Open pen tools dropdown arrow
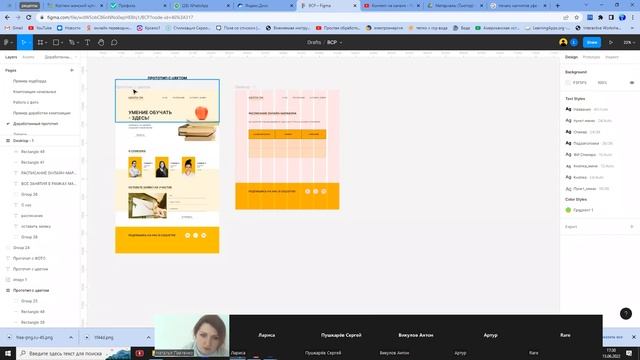The height and width of the screenshot is (360, 640). (78, 43)
